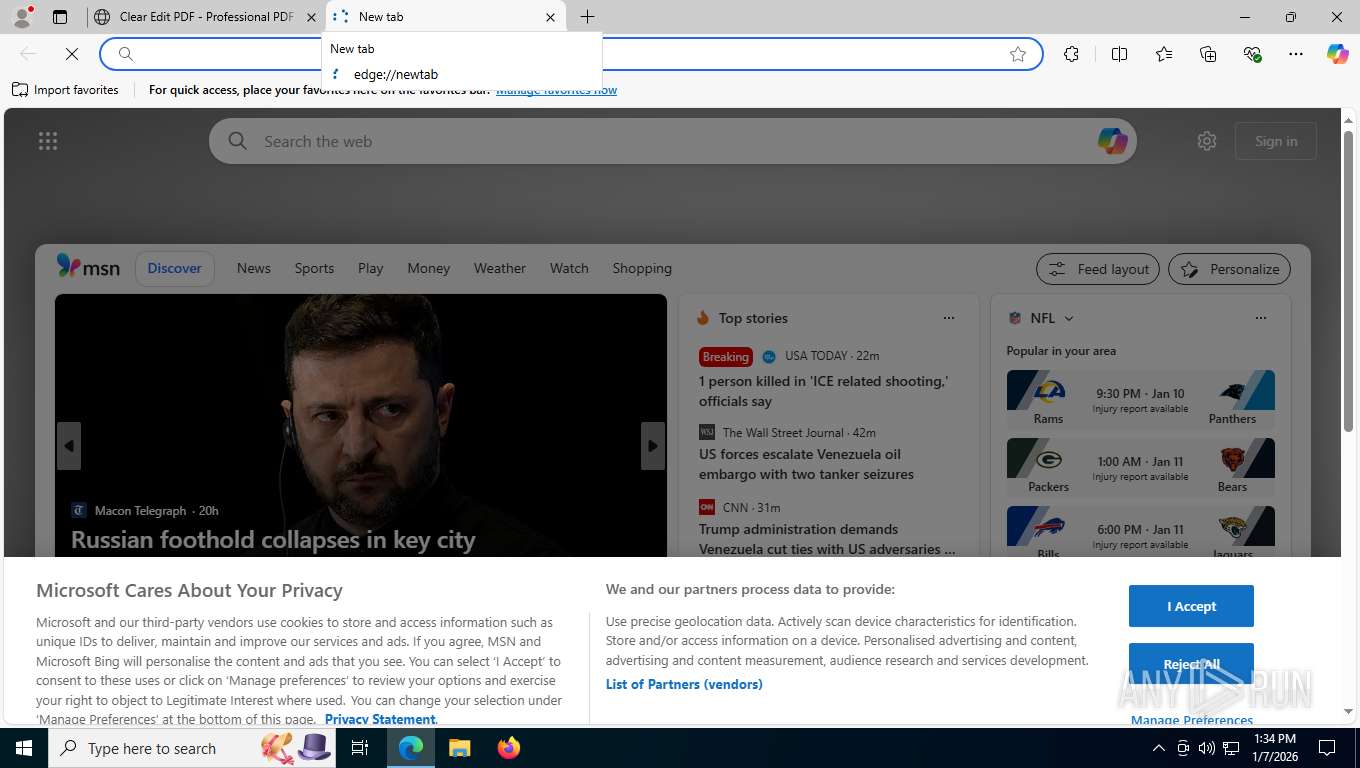
Task: Open US forces escalate Venezuela story
Action: pyautogui.click(x=806, y=464)
